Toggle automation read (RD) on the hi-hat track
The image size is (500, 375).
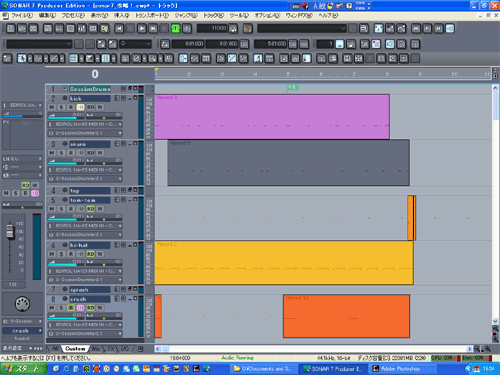pyautogui.click(x=90, y=254)
